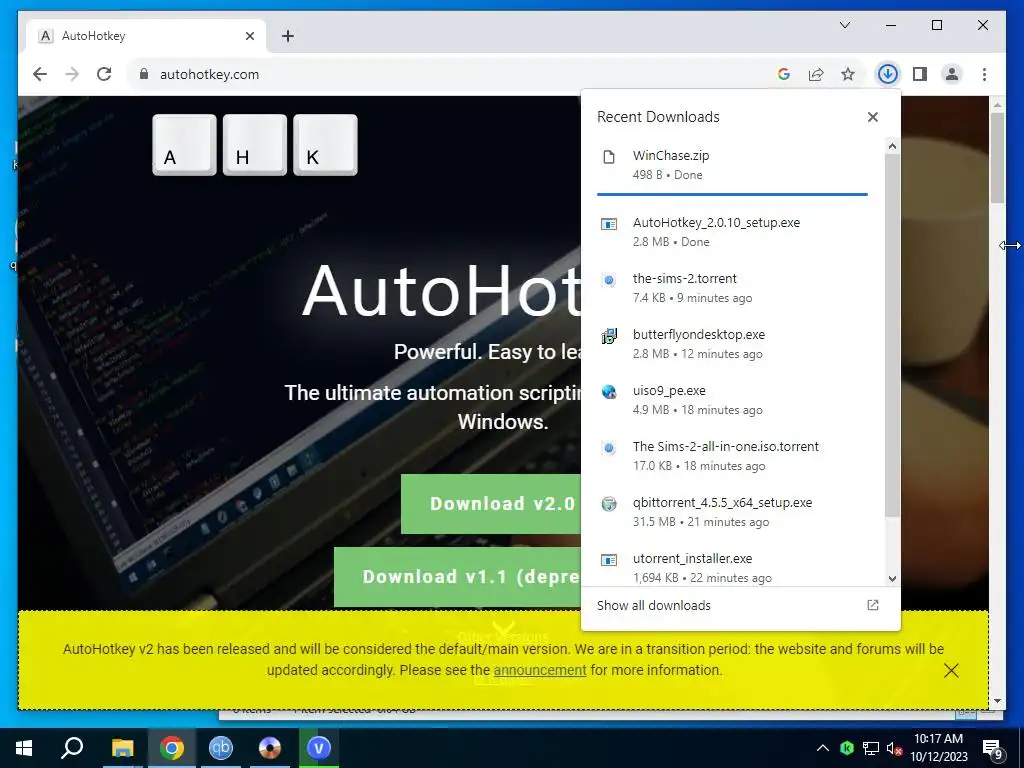Open the notification center with 9 notifications
The height and width of the screenshot is (768, 1024).
click(x=993, y=749)
